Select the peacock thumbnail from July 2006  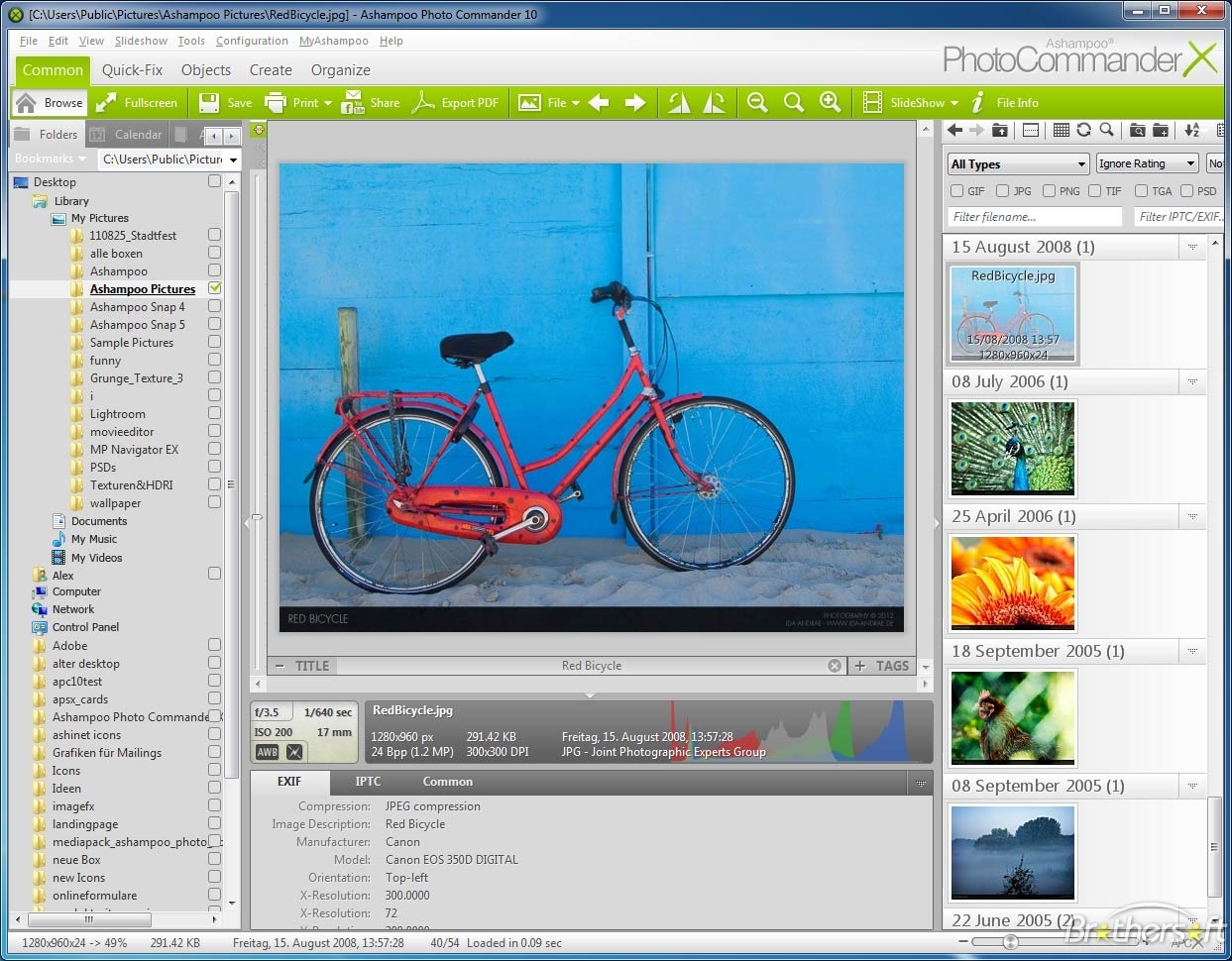[1012, 448]
